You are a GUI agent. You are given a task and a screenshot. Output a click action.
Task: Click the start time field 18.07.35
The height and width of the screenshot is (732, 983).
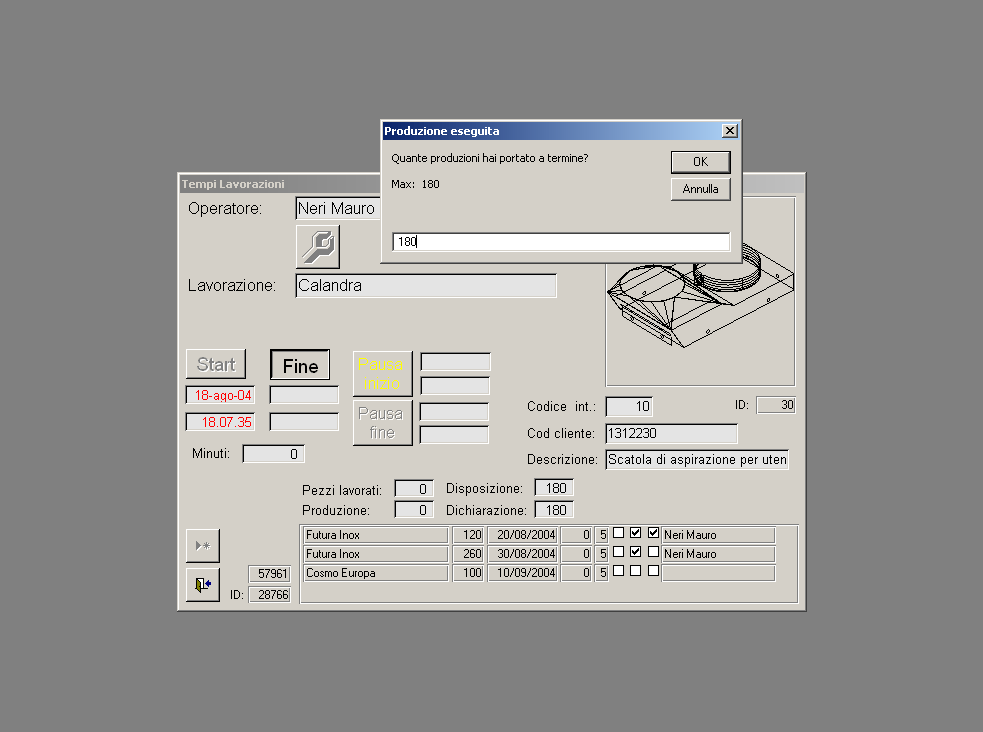coord(221,422)
